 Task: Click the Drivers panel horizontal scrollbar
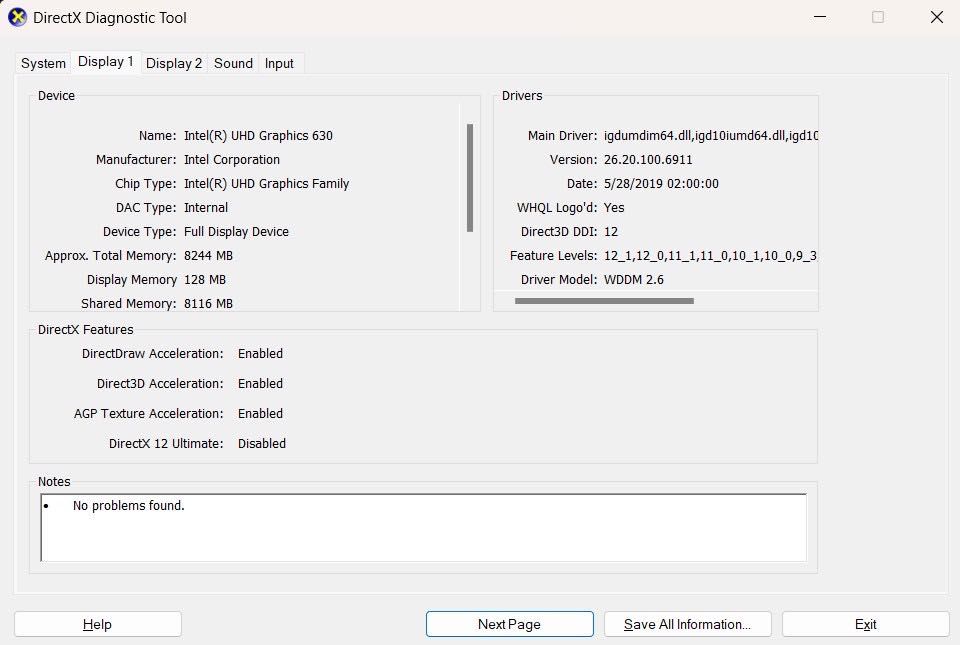[604, 300]
